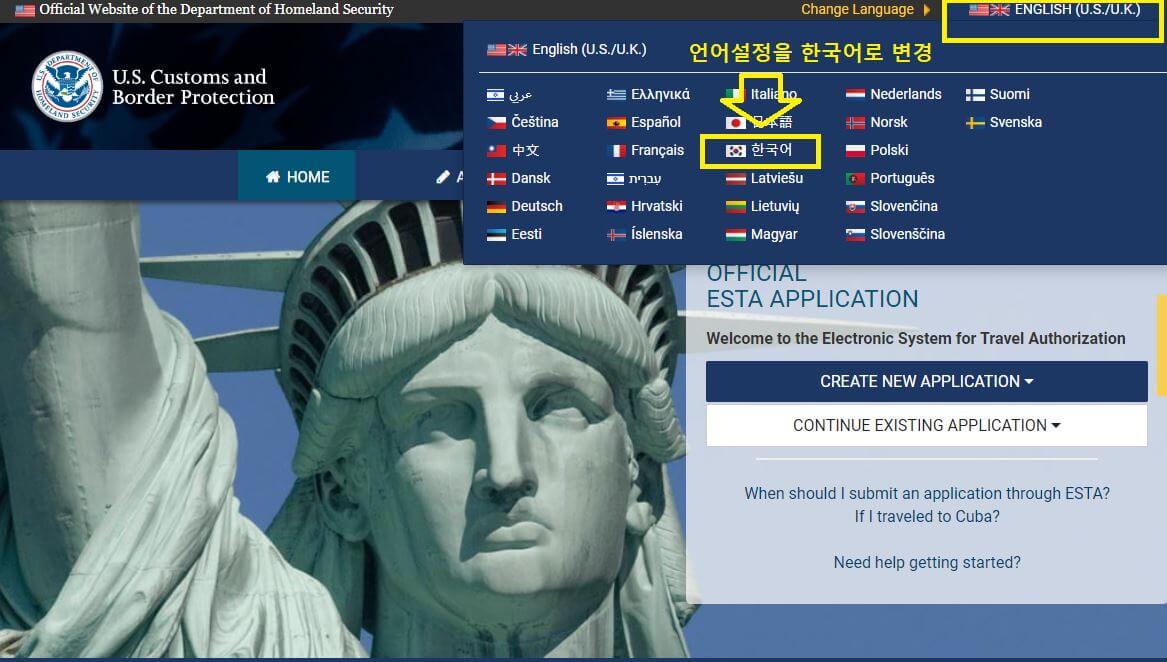Click the Hungarian flag icon beside Magyar
This screenshot has height=662, width=1167.
735,235
